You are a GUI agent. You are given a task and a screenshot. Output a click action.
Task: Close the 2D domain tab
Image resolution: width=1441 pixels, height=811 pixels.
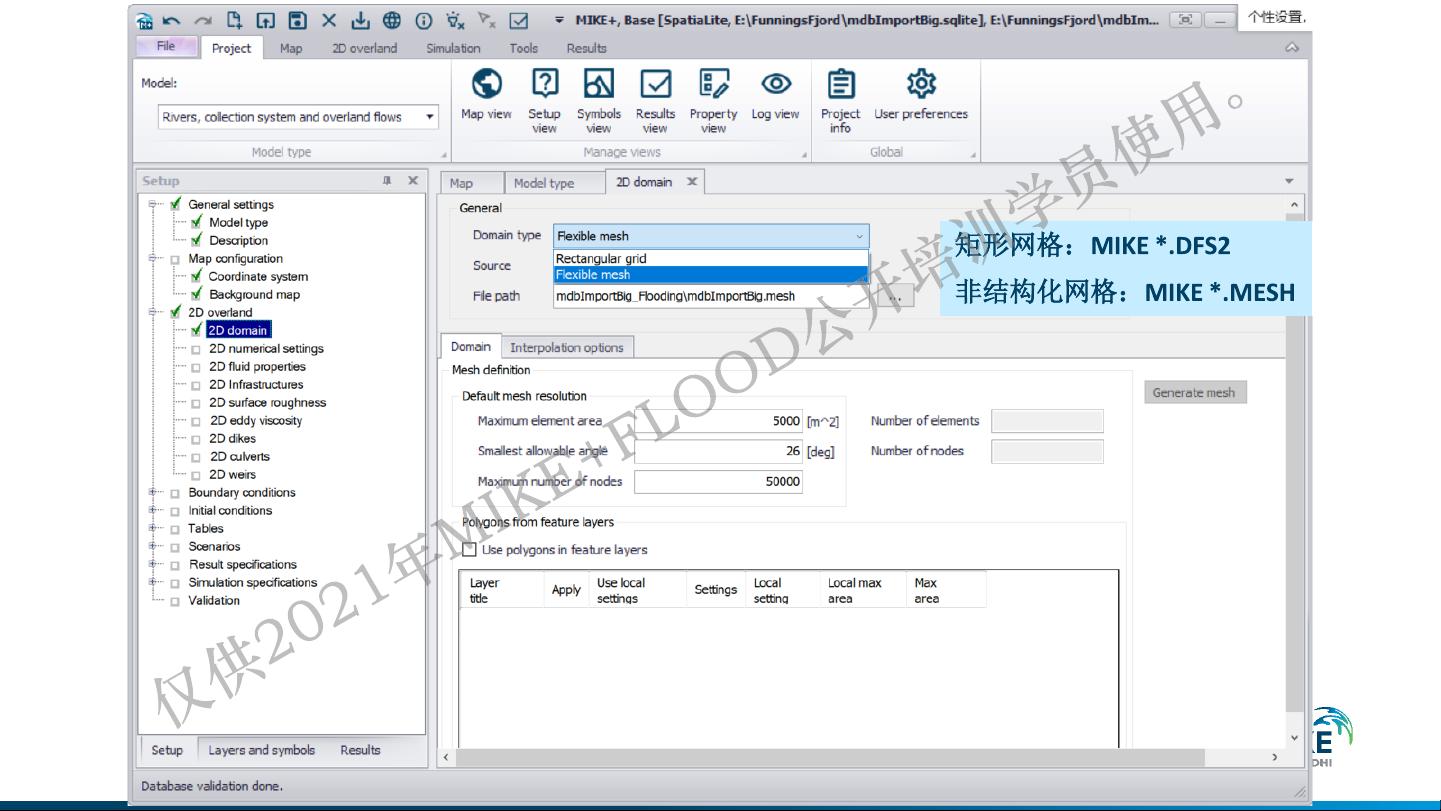tap(691, 182)
